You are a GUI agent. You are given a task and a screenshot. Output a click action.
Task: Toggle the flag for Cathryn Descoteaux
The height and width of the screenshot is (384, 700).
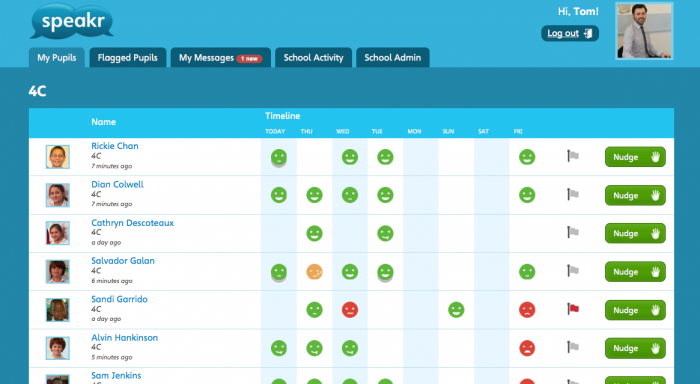click(573, 232)
